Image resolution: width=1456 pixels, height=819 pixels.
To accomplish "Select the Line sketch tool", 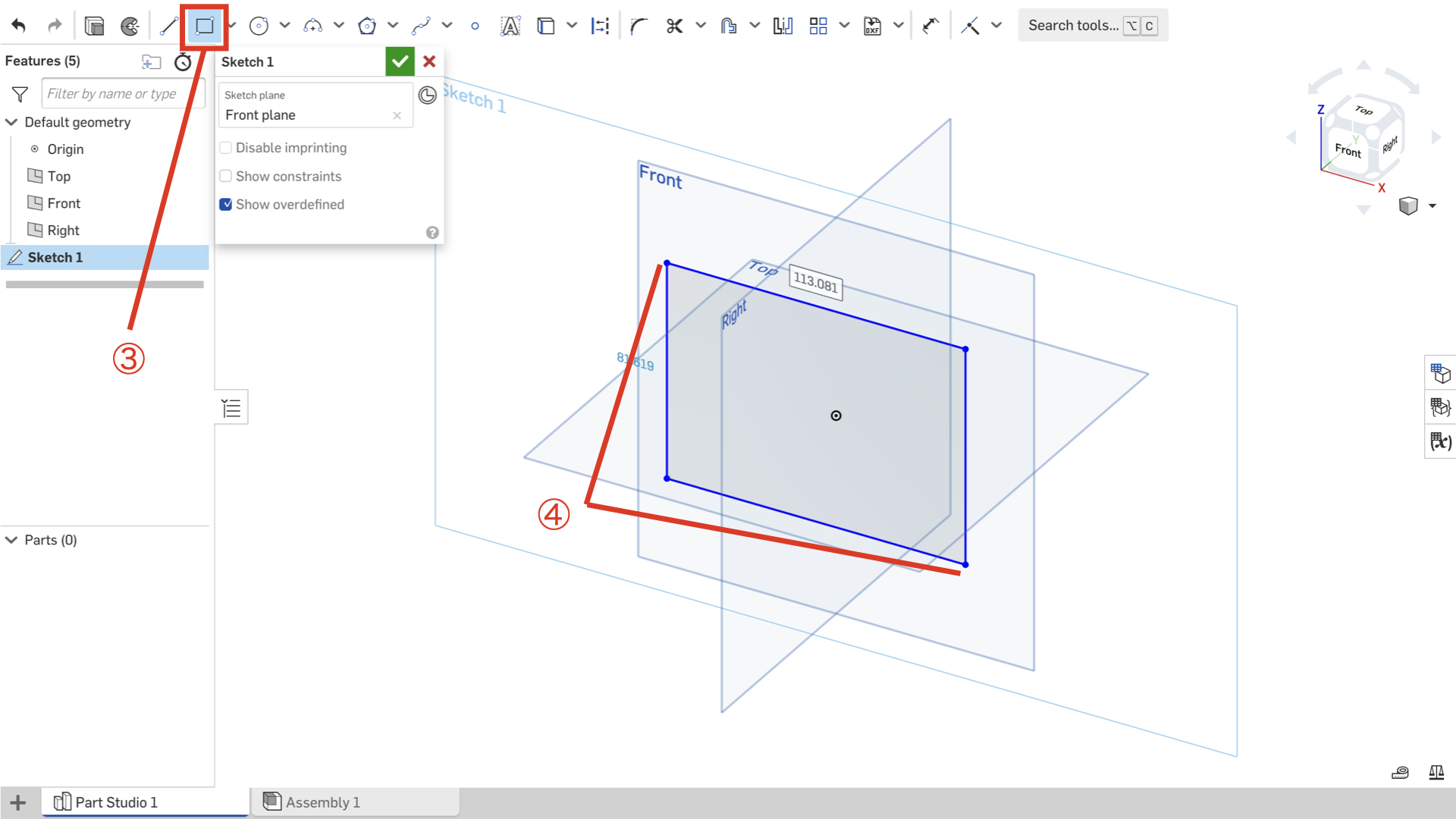I will 168,25.
